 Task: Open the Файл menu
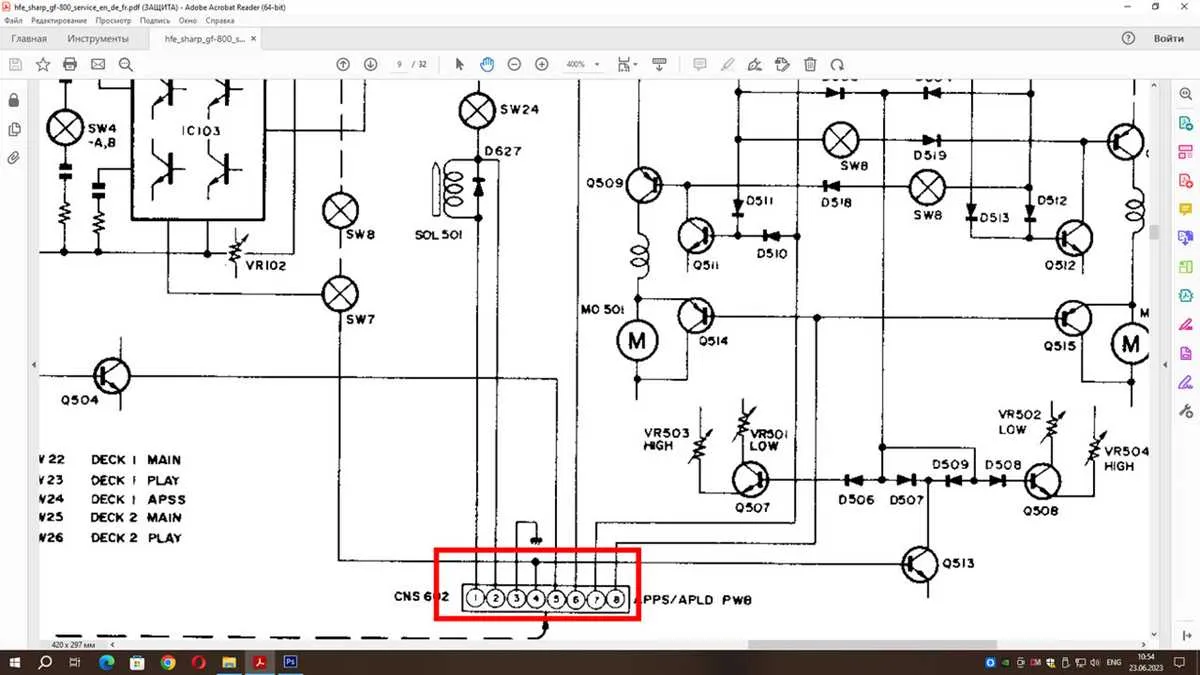tap(13, 20)
